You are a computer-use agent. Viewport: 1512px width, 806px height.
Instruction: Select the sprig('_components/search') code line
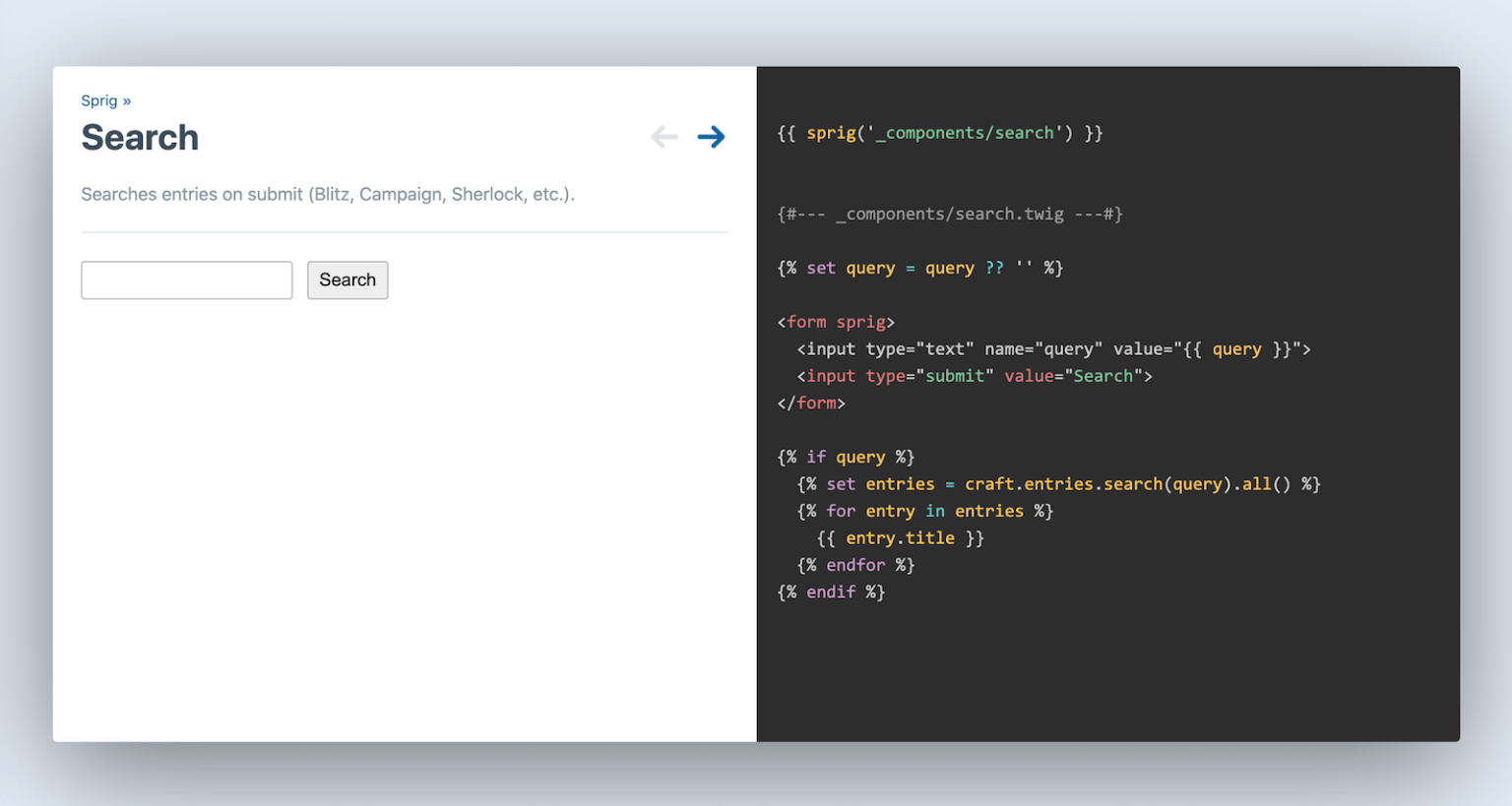point(940,133)
